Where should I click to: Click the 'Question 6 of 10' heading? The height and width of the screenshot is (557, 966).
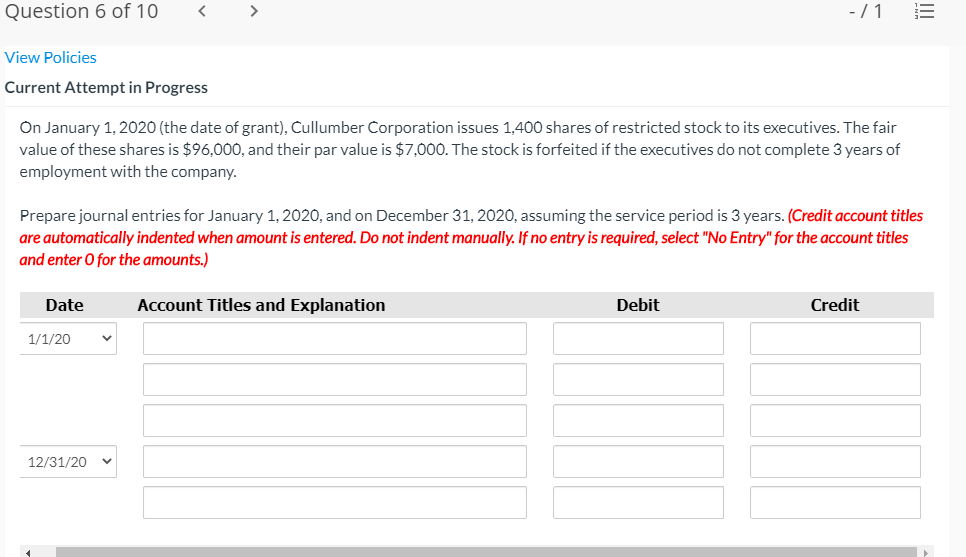click(x=81, y=11)
